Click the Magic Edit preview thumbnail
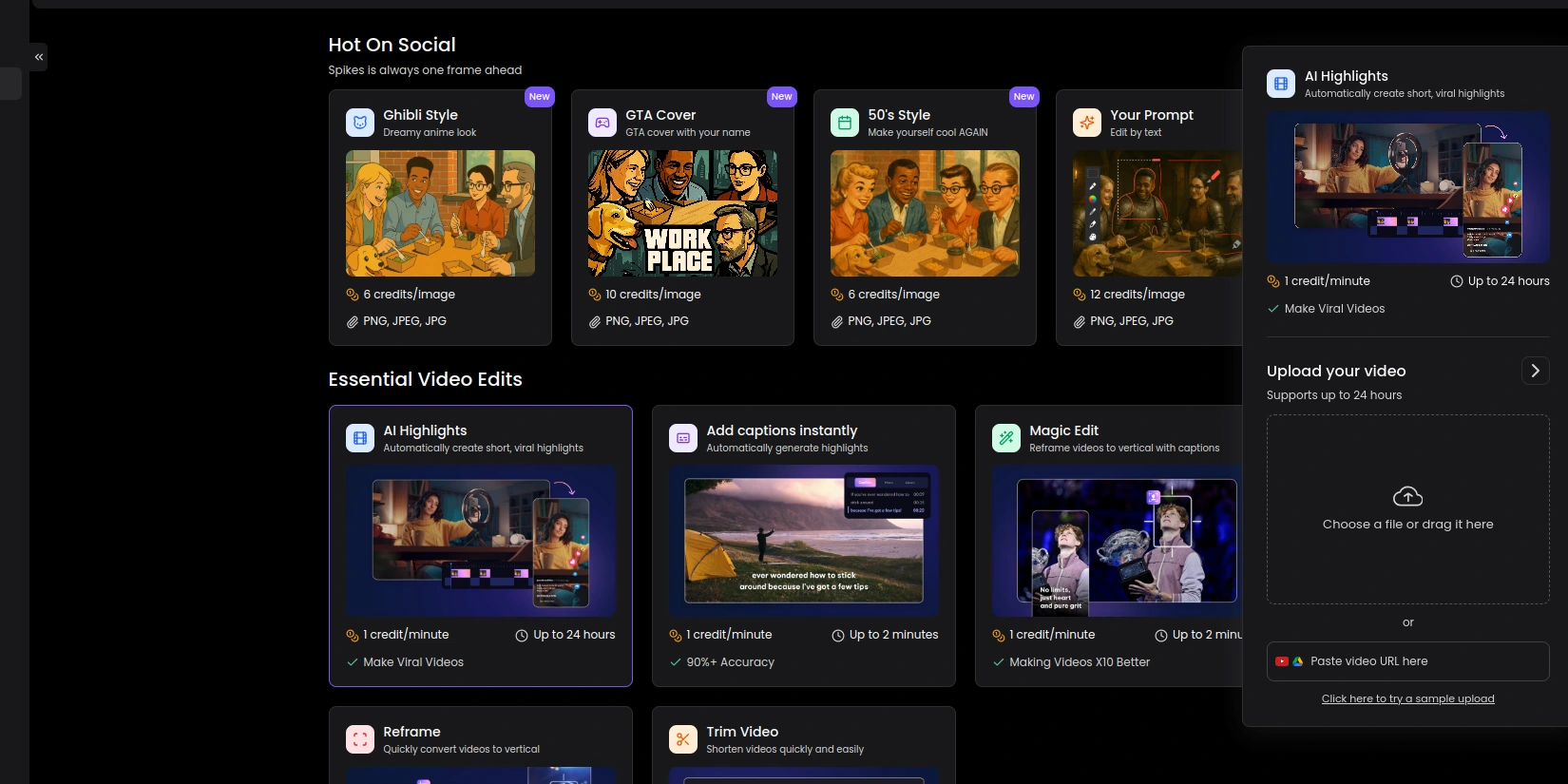This screenshot has width=1568, height=784. pos(1118,541)
